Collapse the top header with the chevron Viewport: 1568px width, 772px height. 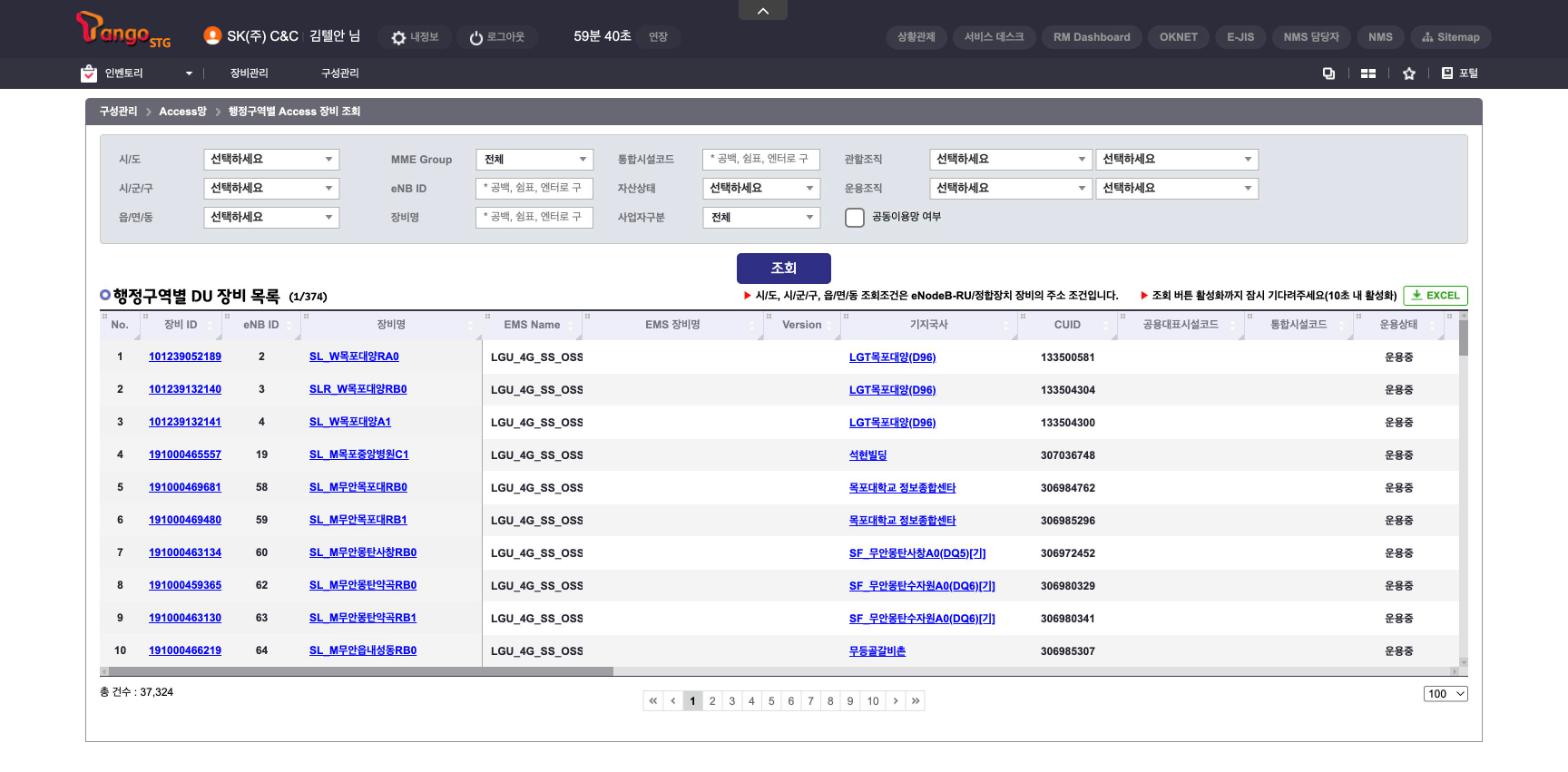763,10
